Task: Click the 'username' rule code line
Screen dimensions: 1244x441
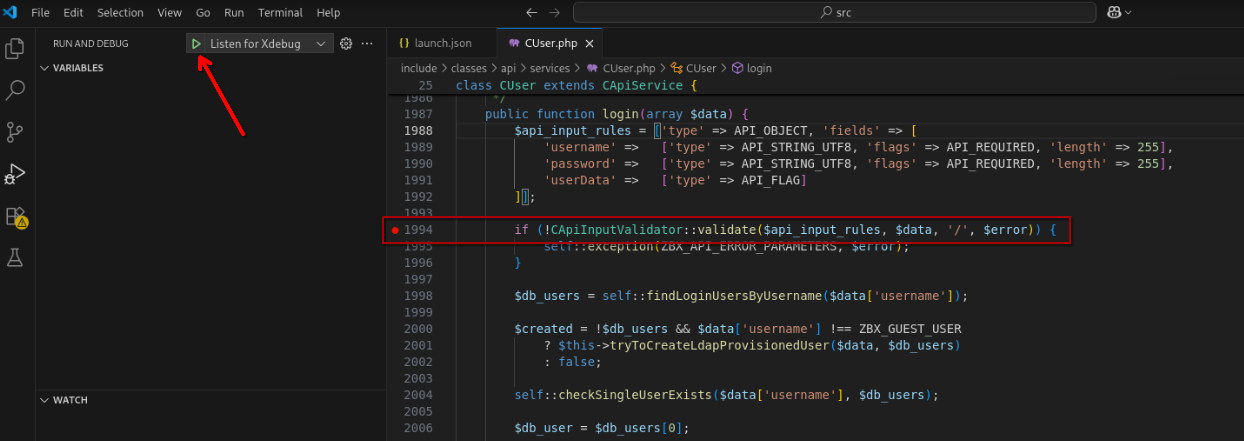Action: [x=857, y=147]
